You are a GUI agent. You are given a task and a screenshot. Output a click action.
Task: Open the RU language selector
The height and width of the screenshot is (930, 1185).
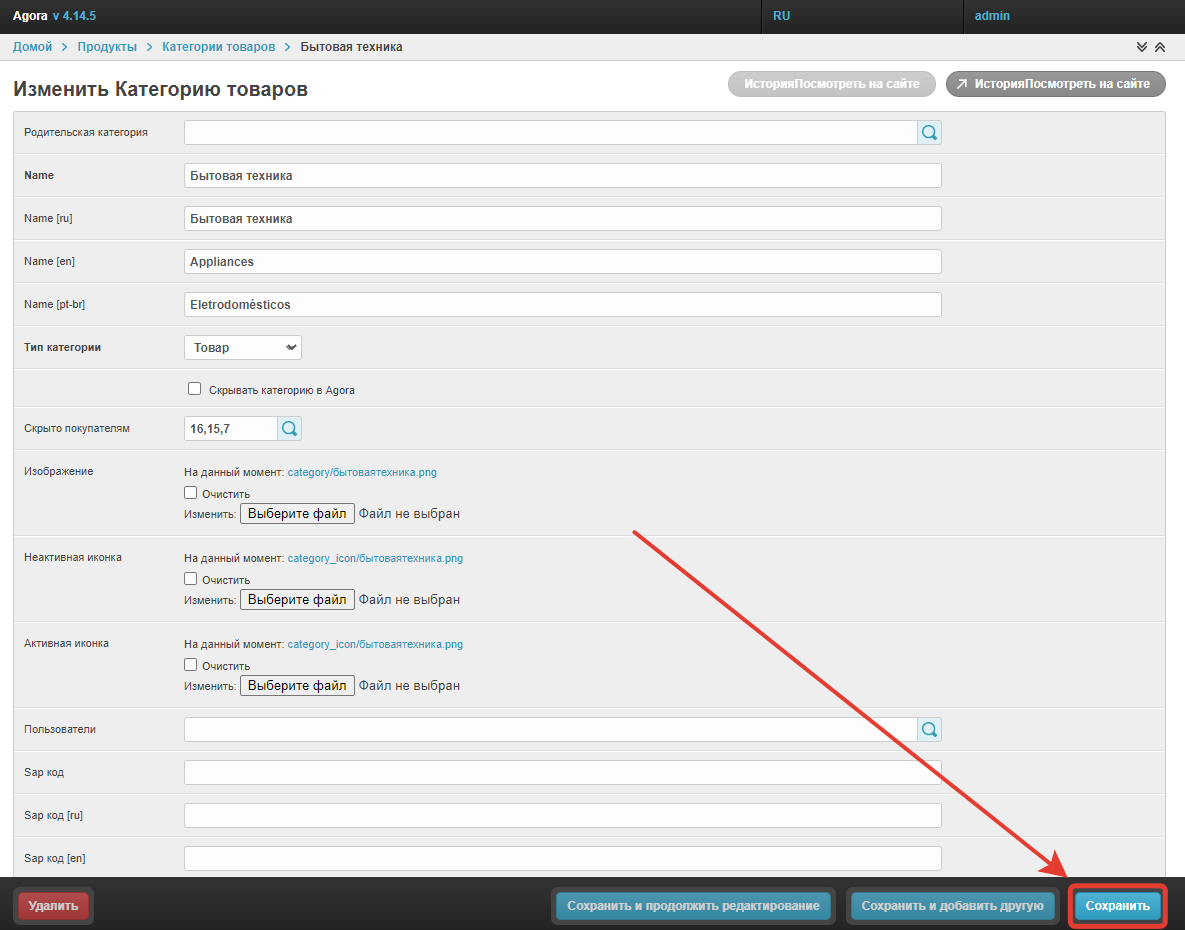pyautogui.click(x=781, y=16)
